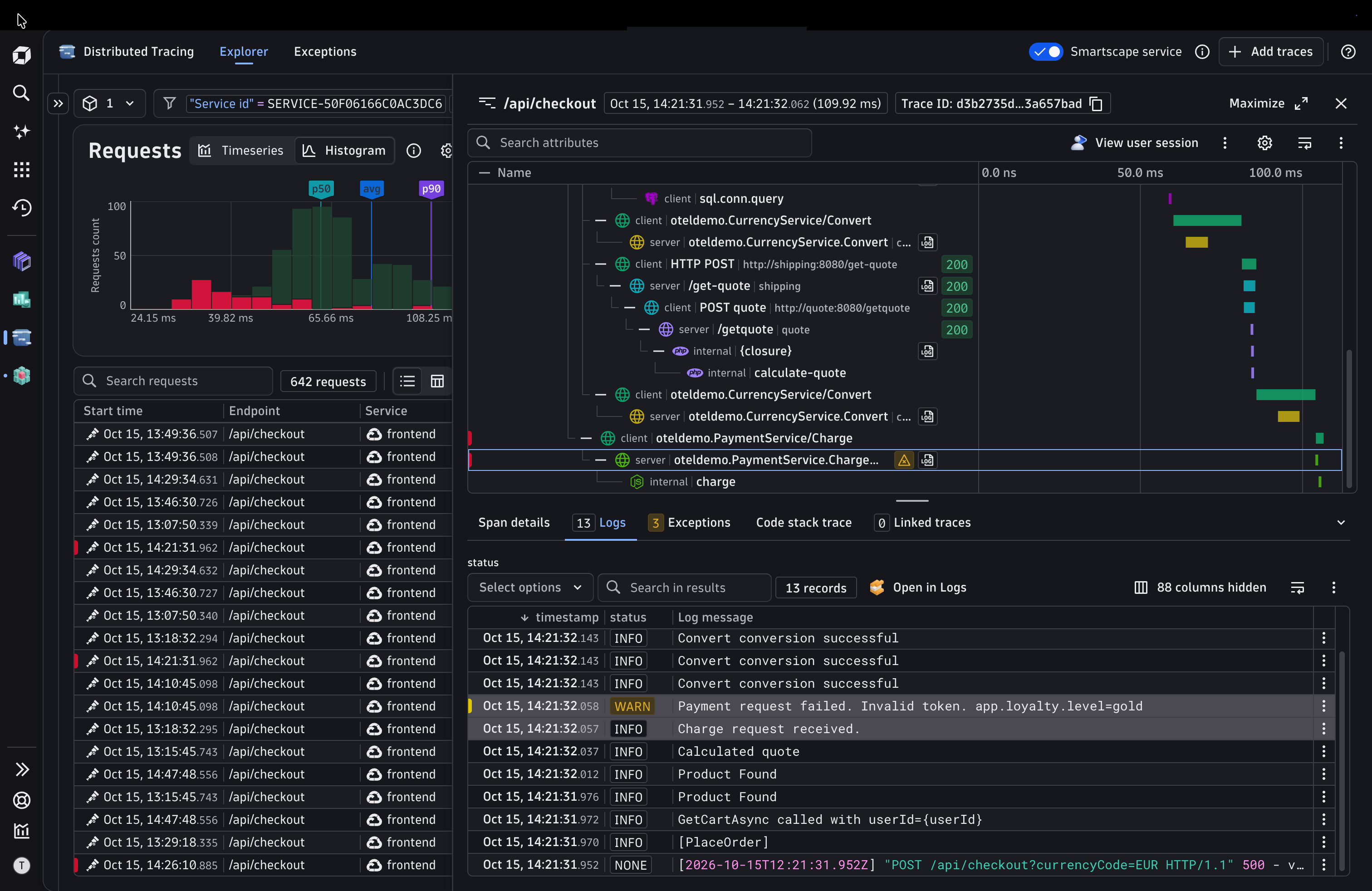Open the apps grid launcher icon
1372x891 pixels.
(21, 169)
